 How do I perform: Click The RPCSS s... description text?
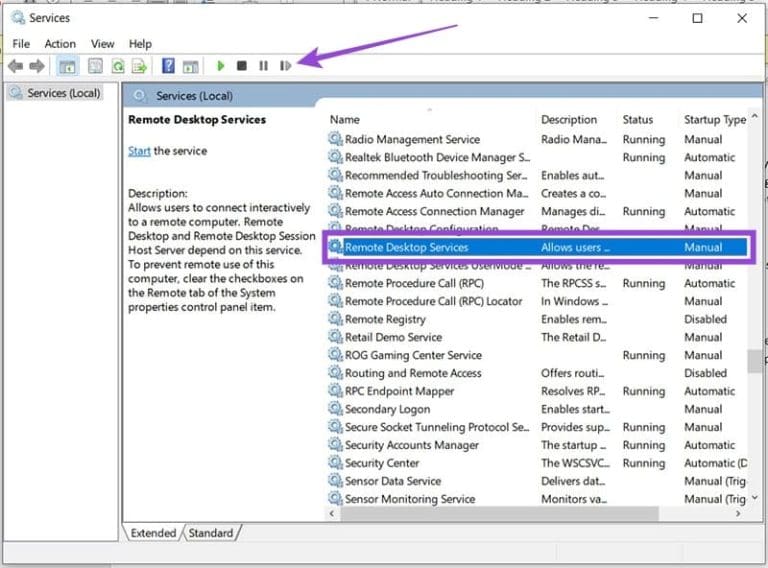click(x=573, y=284)
